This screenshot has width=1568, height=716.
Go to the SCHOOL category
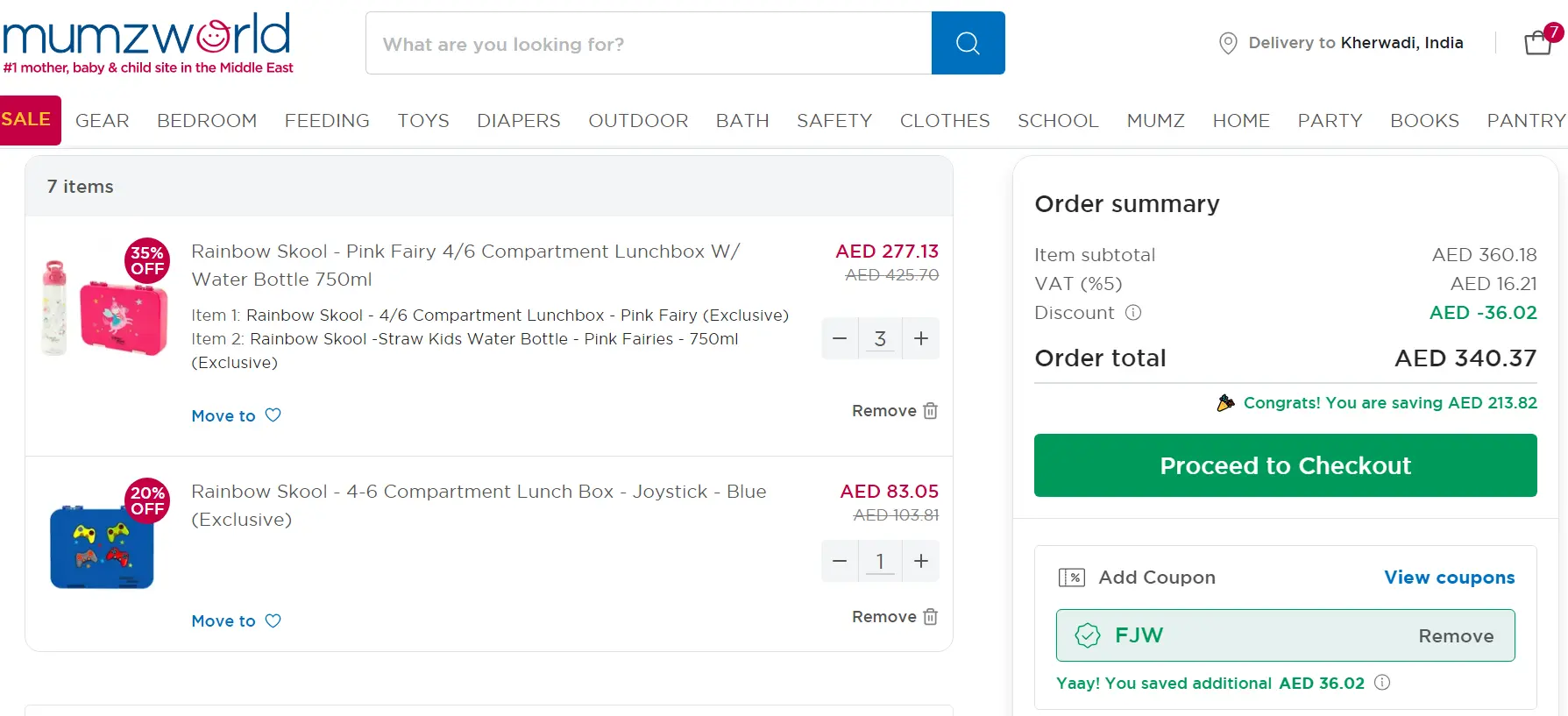(1058, 121)
